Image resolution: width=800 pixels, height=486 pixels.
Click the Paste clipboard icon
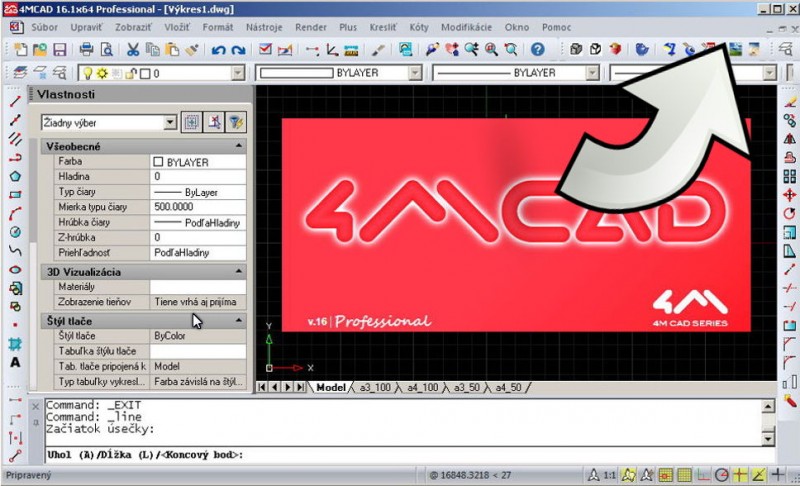[172, 49]
